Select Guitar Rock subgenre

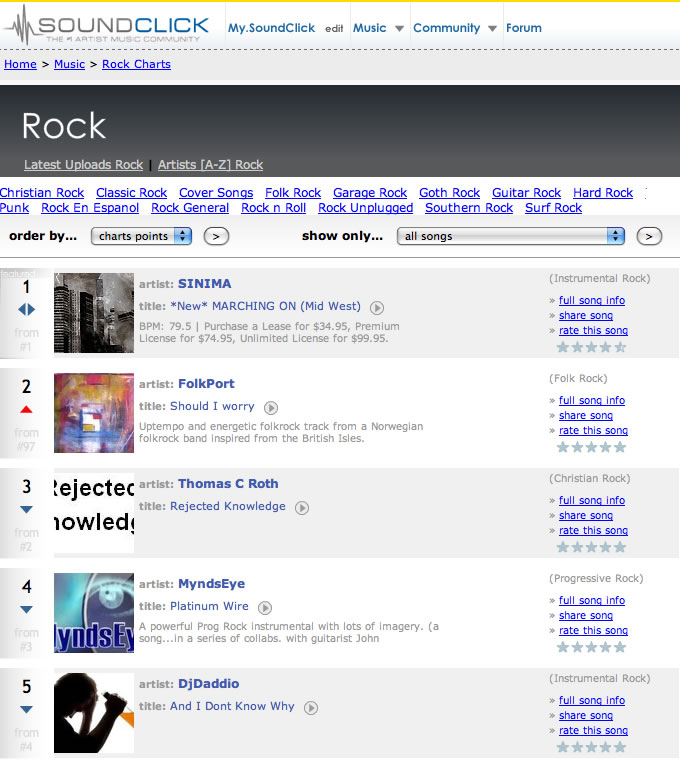pos(527,193)
